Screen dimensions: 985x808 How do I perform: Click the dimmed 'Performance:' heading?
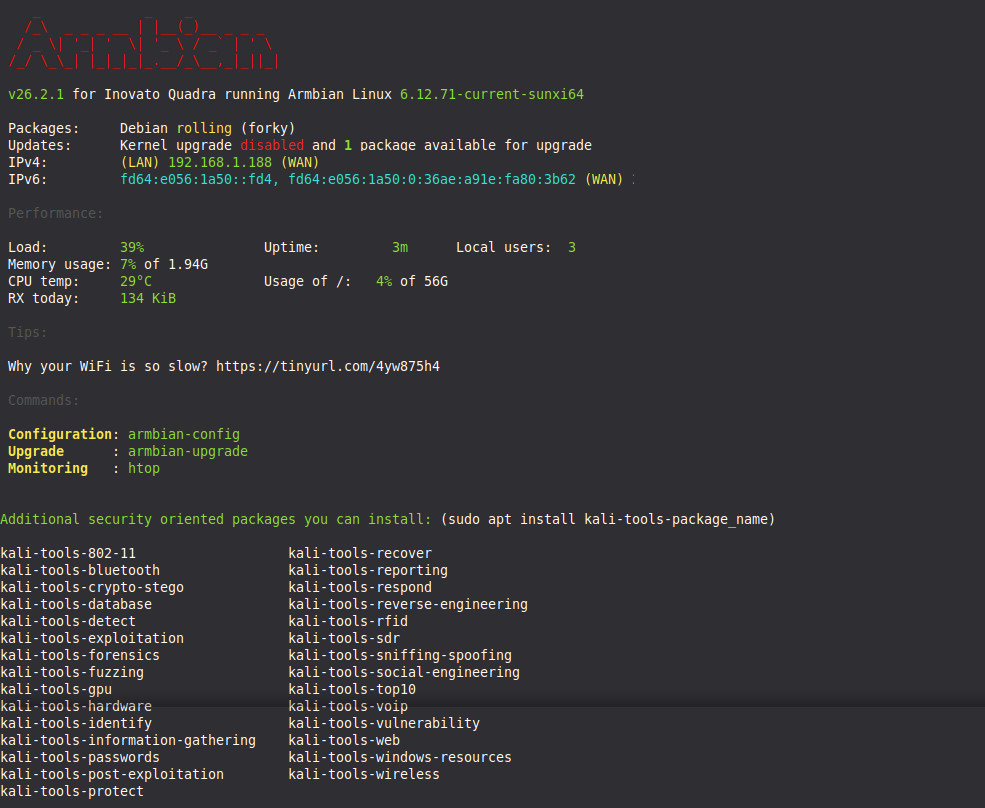pyautogui.click(x=56, y=213)
